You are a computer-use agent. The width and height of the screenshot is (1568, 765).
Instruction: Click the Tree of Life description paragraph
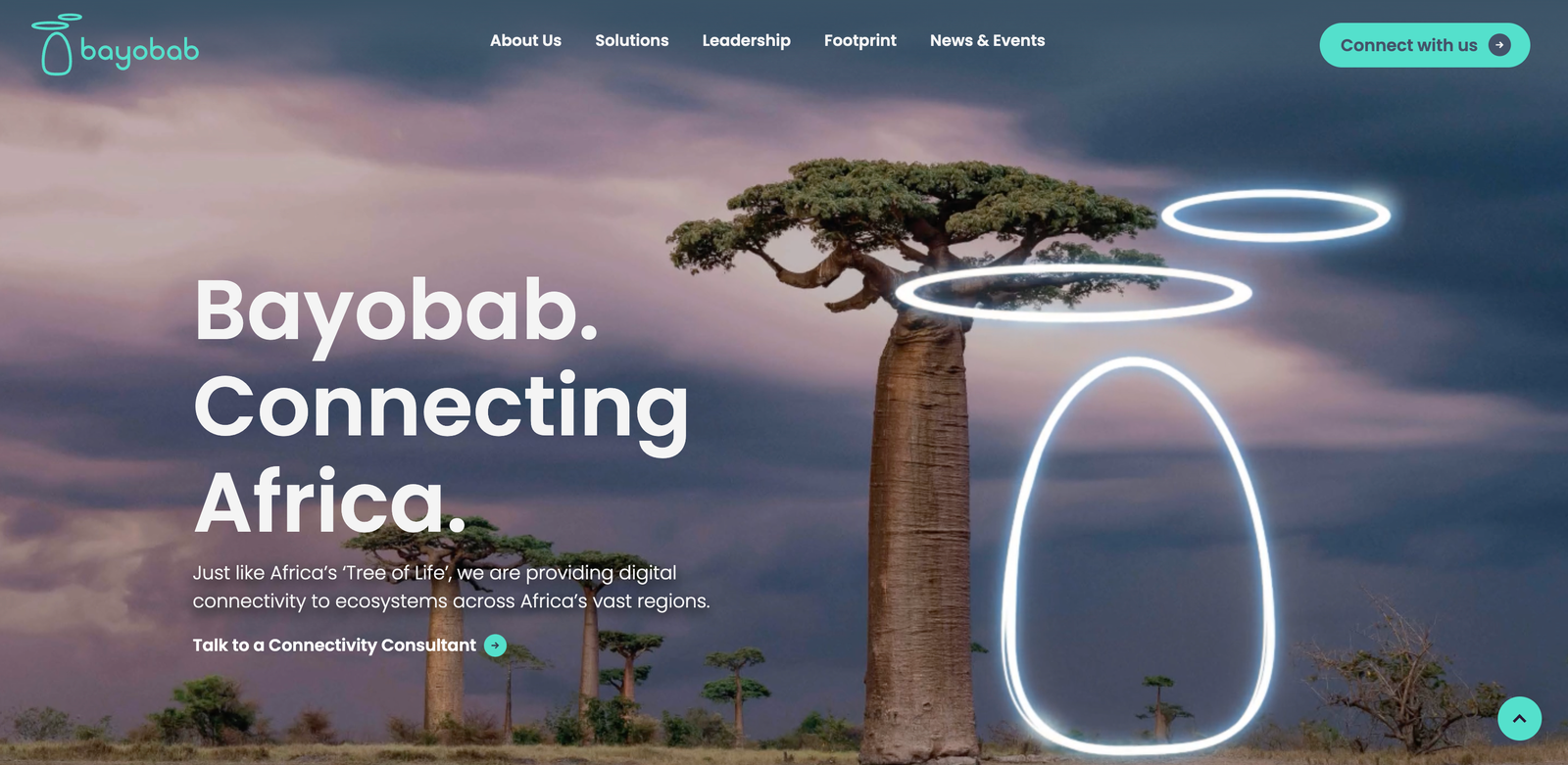[x=451, y=587]
